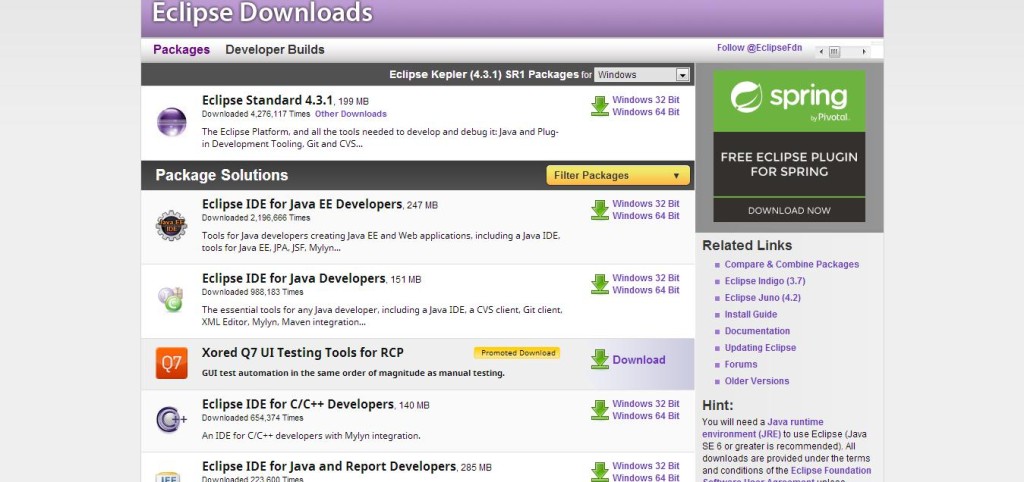Image resolution: width=1024 pixels, height=482 pixels.
Task: Open Xored Q7 UI Testing Tools title
Action: [x=303, y=353]
